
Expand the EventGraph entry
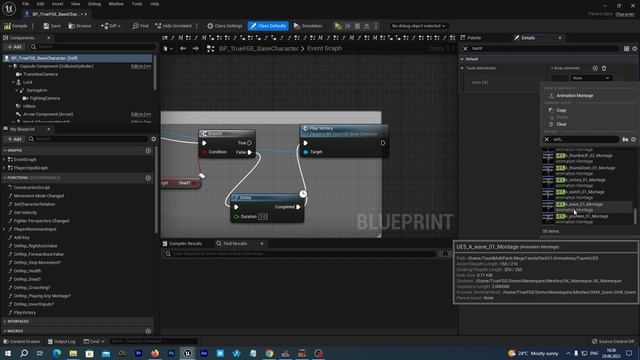point(5,160)
